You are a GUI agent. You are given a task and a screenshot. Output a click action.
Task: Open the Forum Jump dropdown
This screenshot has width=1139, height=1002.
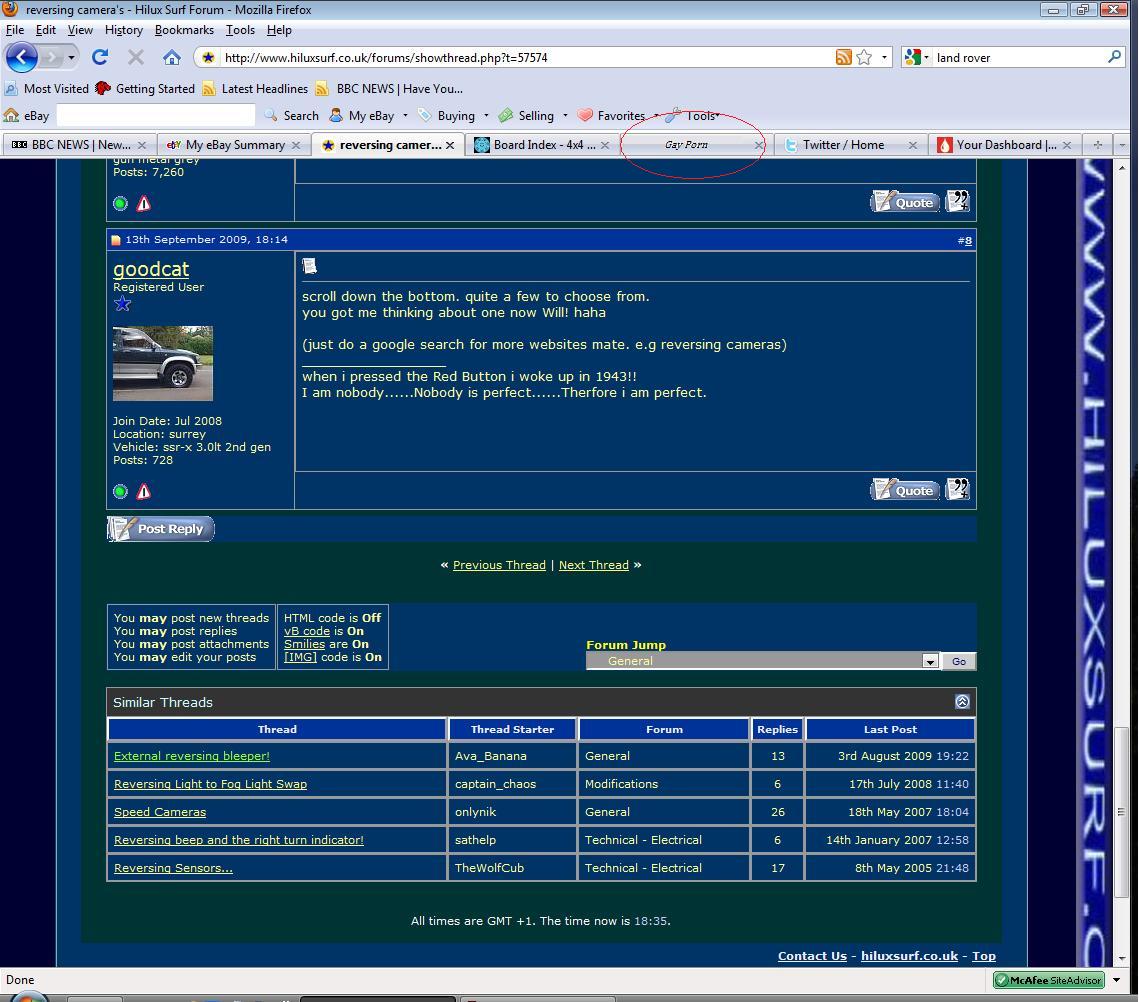pyautogui.click(x=929, y=661)
